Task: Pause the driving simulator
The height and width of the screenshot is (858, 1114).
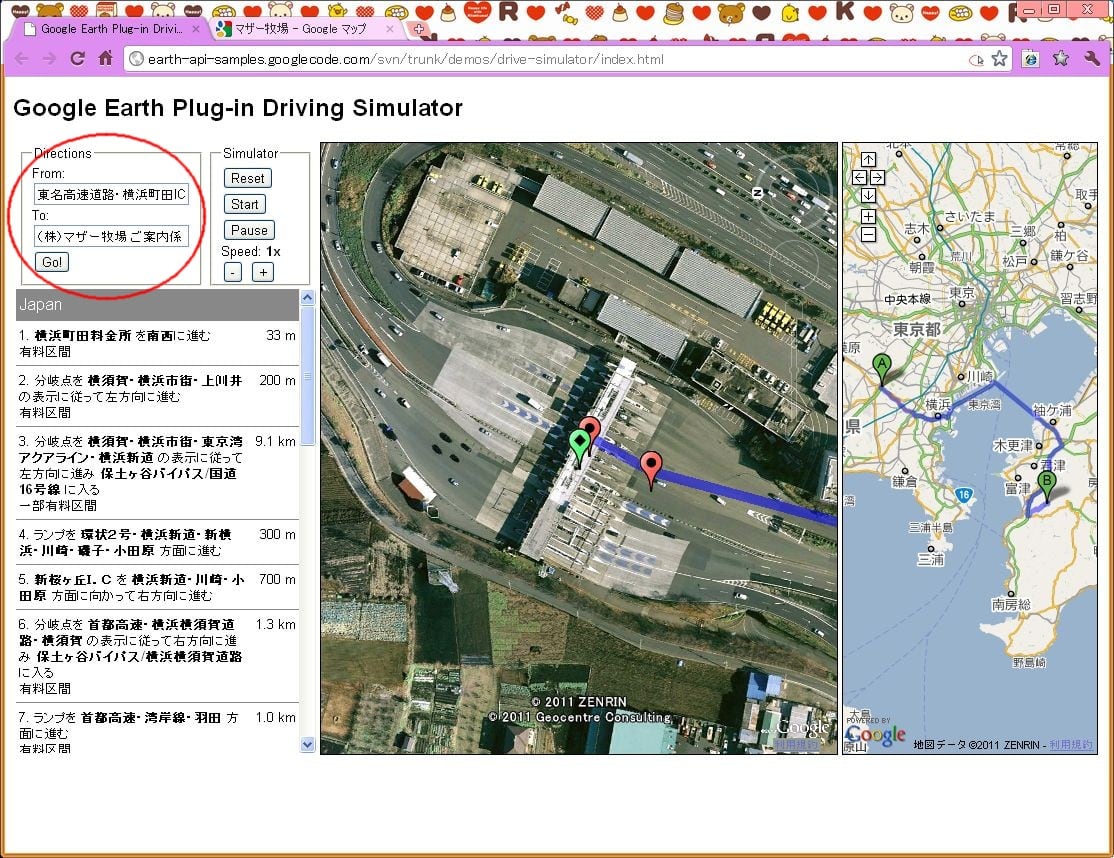Action: click(249, 230)
